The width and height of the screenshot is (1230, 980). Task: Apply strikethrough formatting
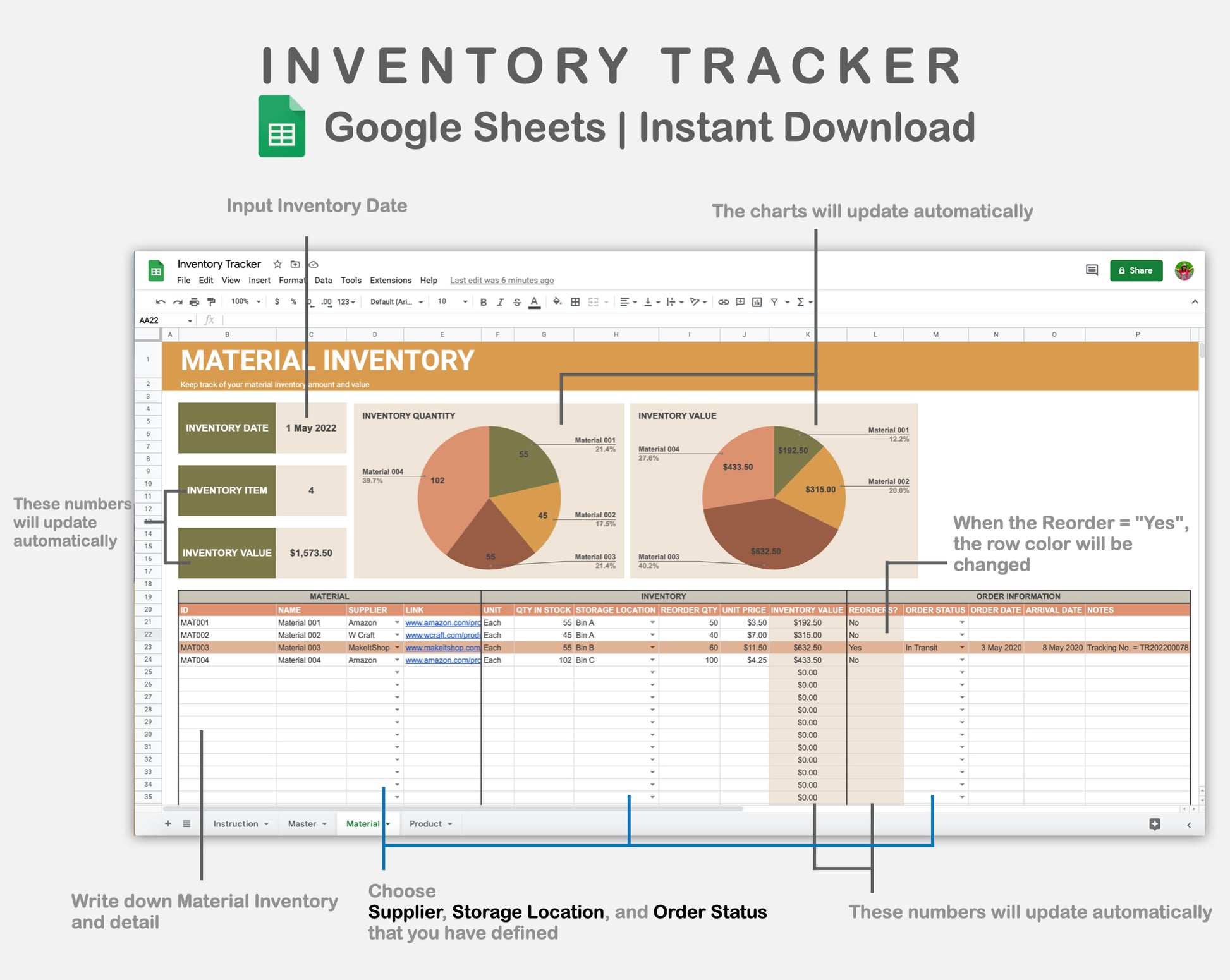point(517,302)
